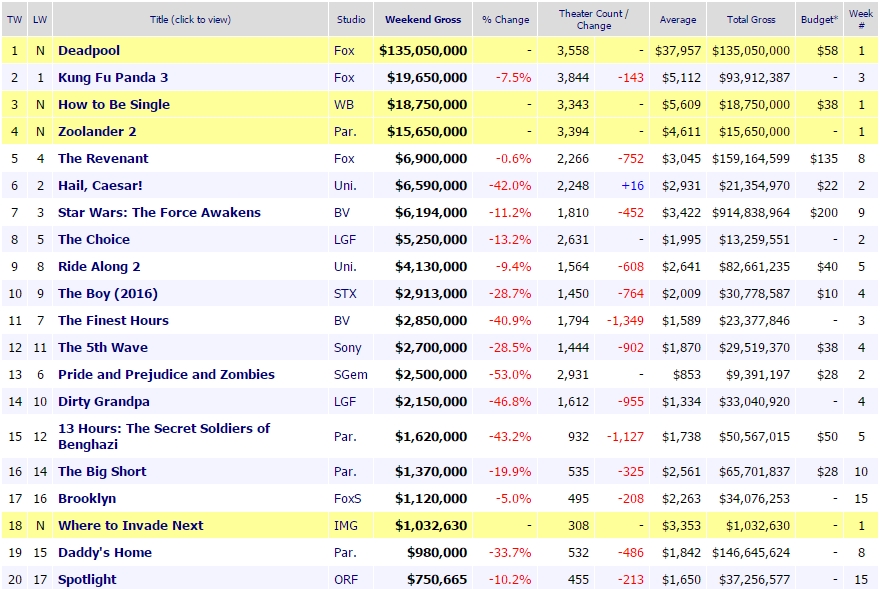The width and height of the screenshot is (880, 589).
Task: View The Revenant page
Action: [x=103, y=158]
